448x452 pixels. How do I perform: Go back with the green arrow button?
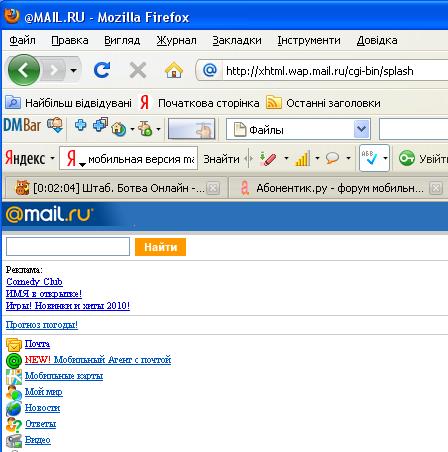[24, 70]
